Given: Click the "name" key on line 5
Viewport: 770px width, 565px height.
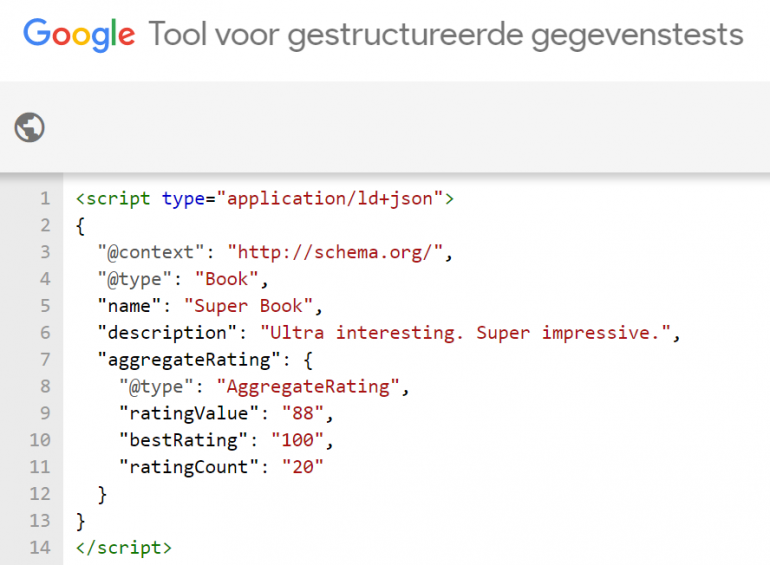Looking at the screenshot, I should click(129, 306).
